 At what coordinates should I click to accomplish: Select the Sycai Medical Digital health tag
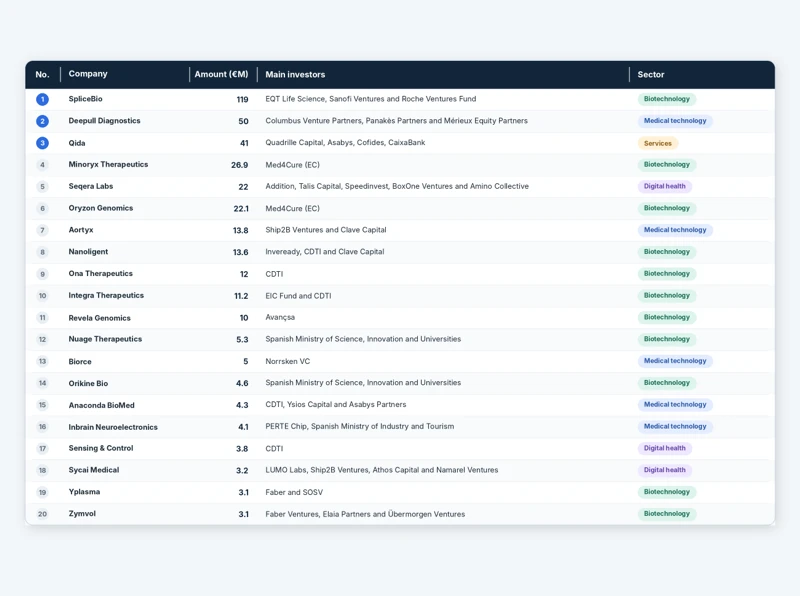point(664,470)
